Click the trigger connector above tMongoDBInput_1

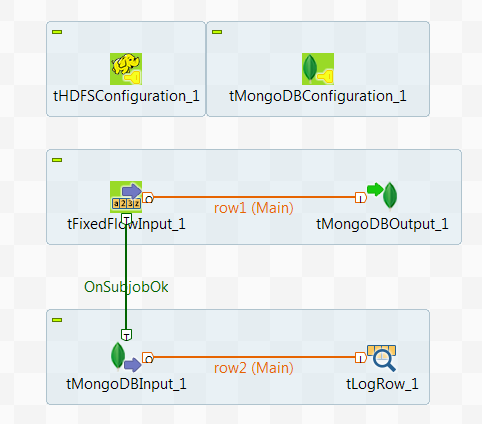tap(126, 335)
